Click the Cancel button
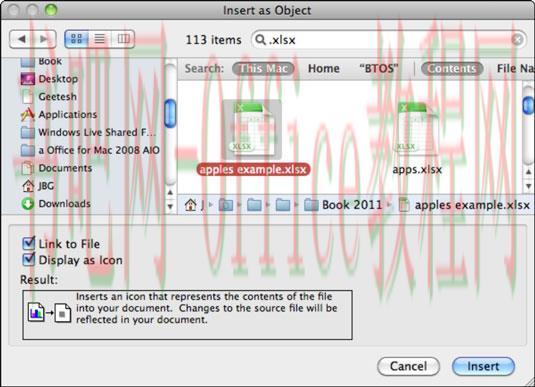This screenshot has width=535, height=387. 408,366
